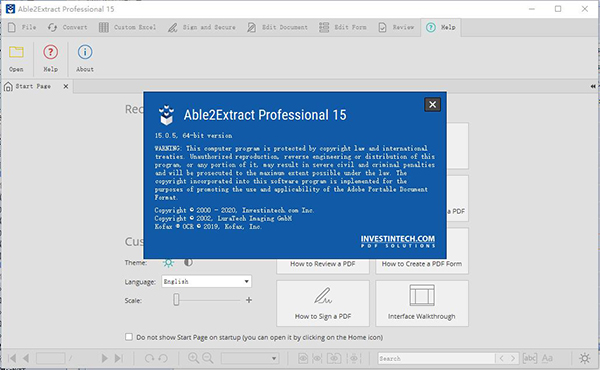Switch to the Convert tab
The height and width of the screenshot is (370, 600).
[x=67, y=27]
